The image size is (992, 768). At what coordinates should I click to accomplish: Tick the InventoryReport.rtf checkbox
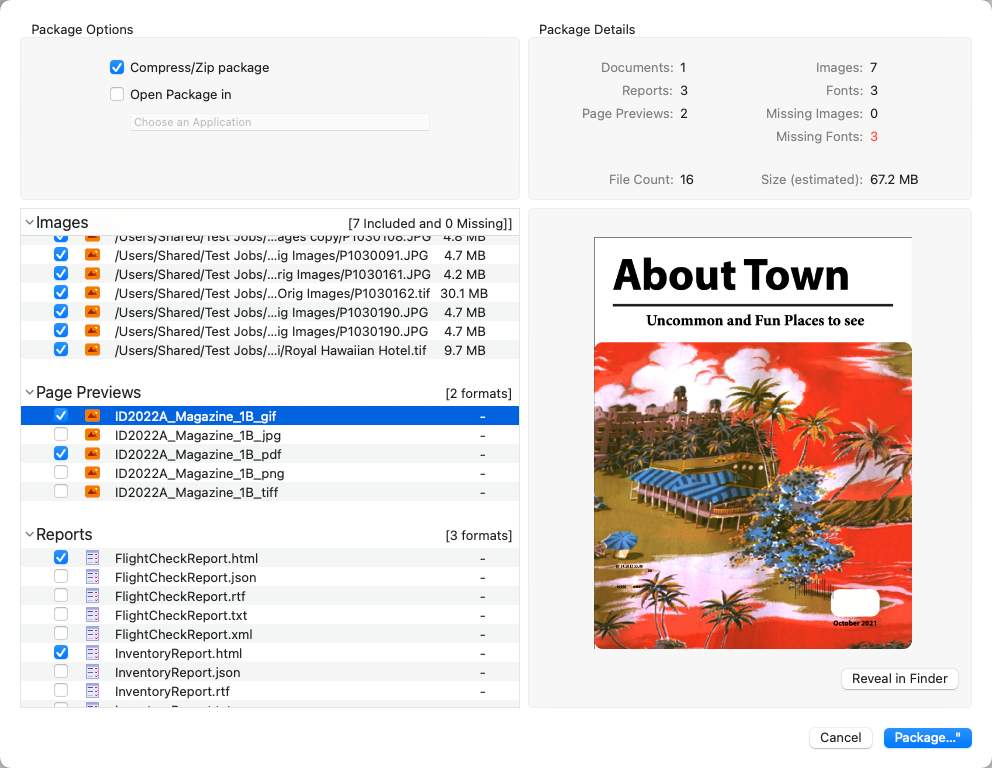(61, 690)
